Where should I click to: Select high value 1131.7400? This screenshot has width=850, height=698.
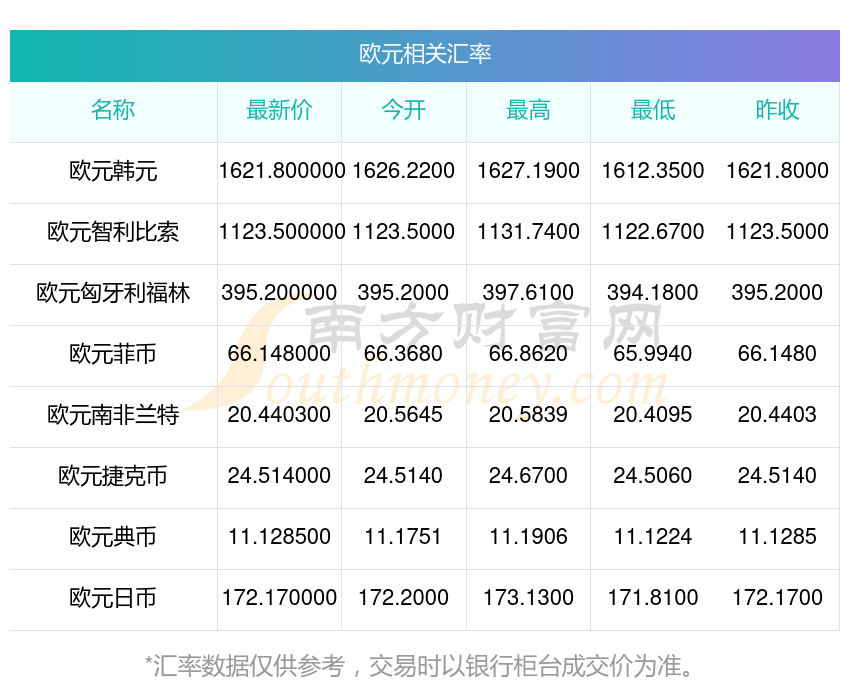click(x=529, y=232)
